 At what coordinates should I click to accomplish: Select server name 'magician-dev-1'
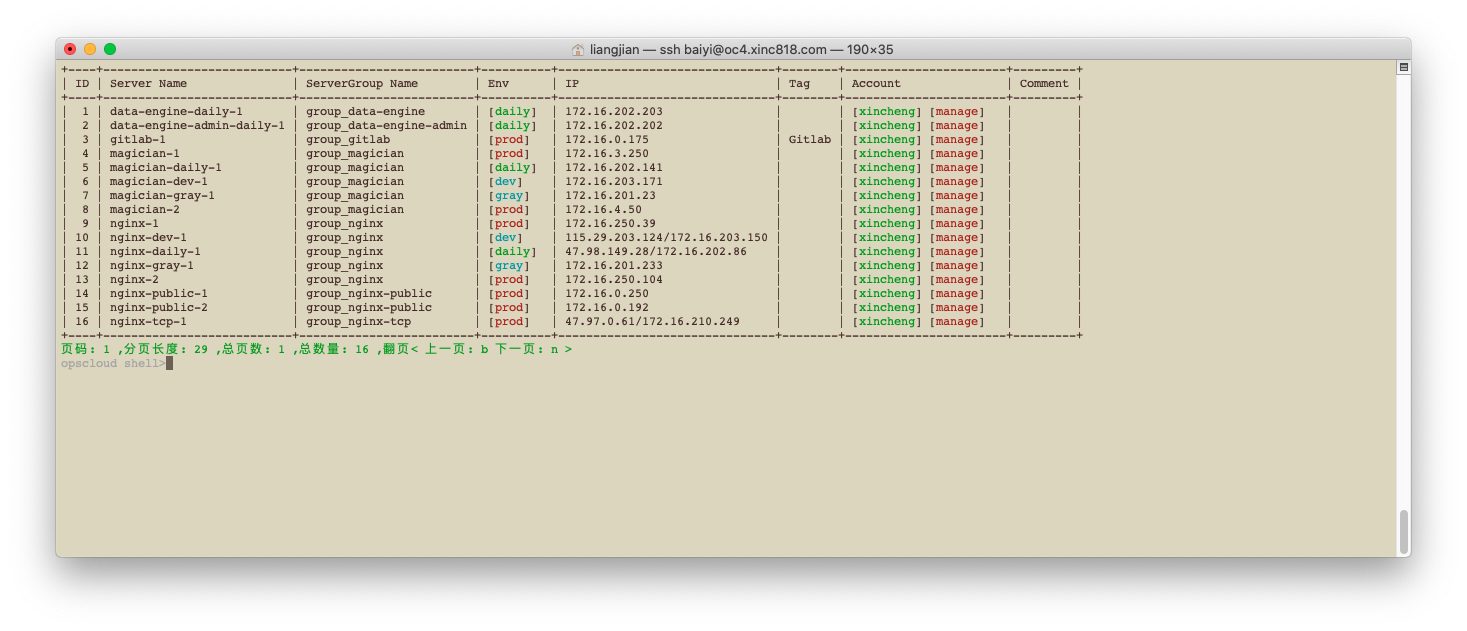(159, 182)
